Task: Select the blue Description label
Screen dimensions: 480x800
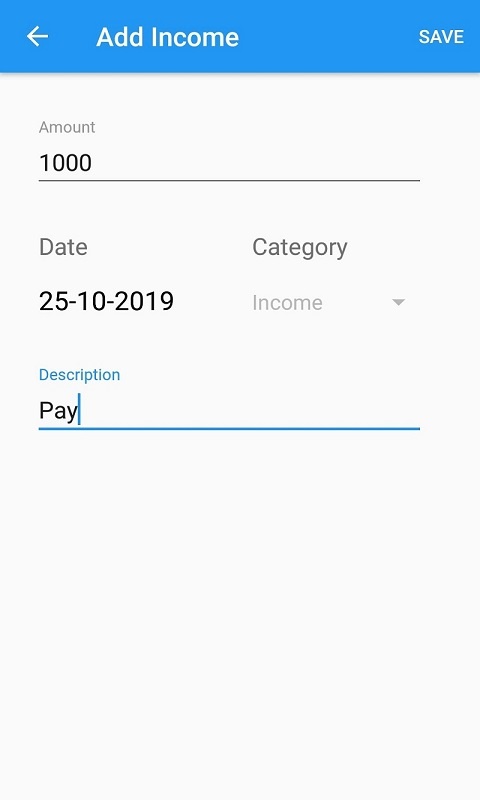Action: point(80,374)
